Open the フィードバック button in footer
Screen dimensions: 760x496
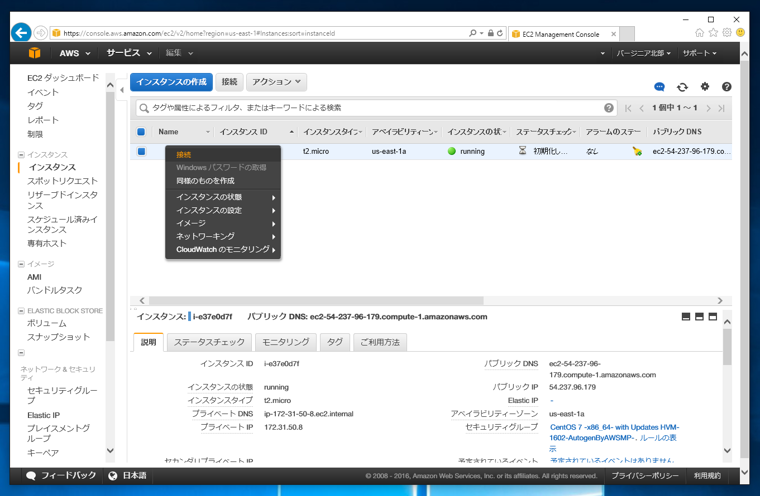(x=61, y=476)
